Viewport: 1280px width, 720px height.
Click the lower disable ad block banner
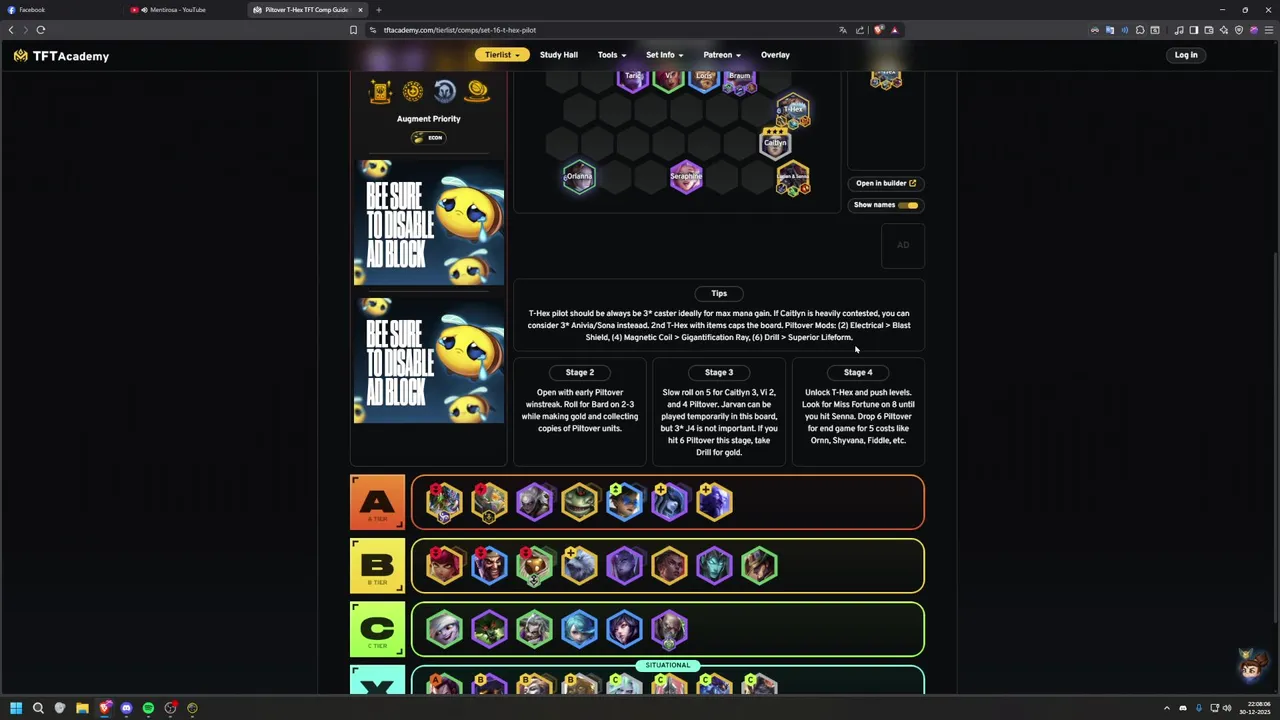429,361
